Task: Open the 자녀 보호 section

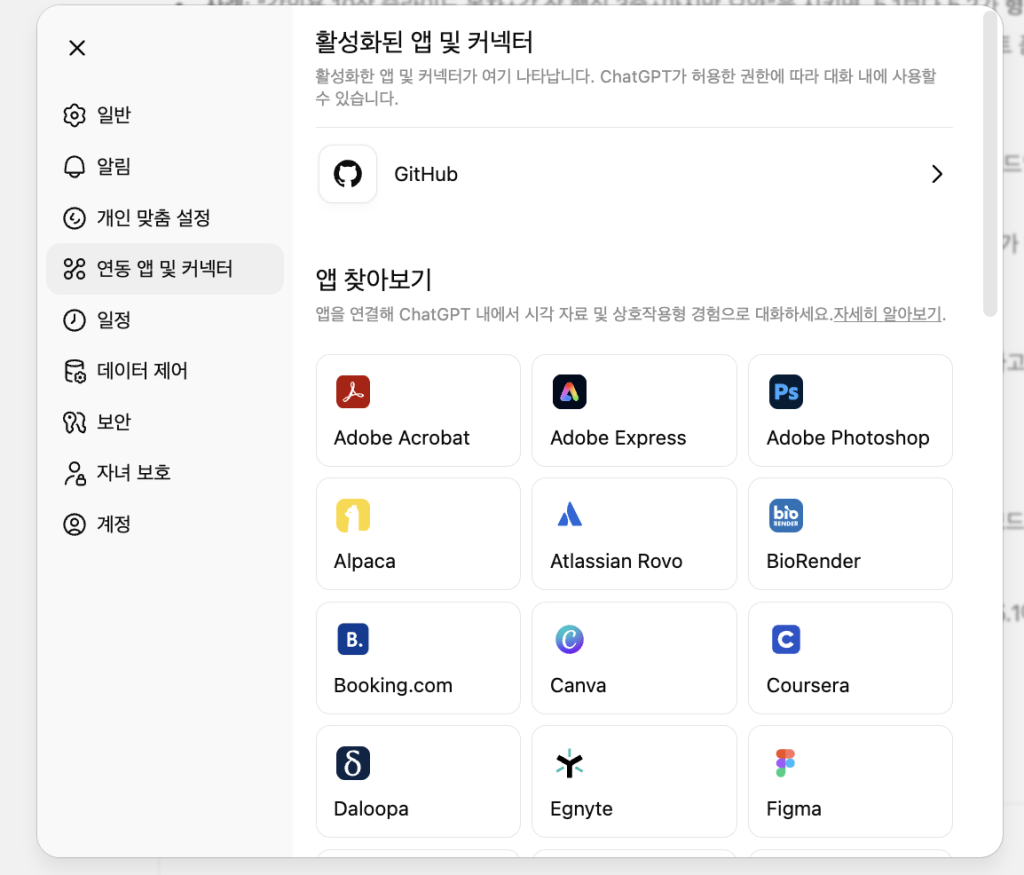Action: pos(165,473)
